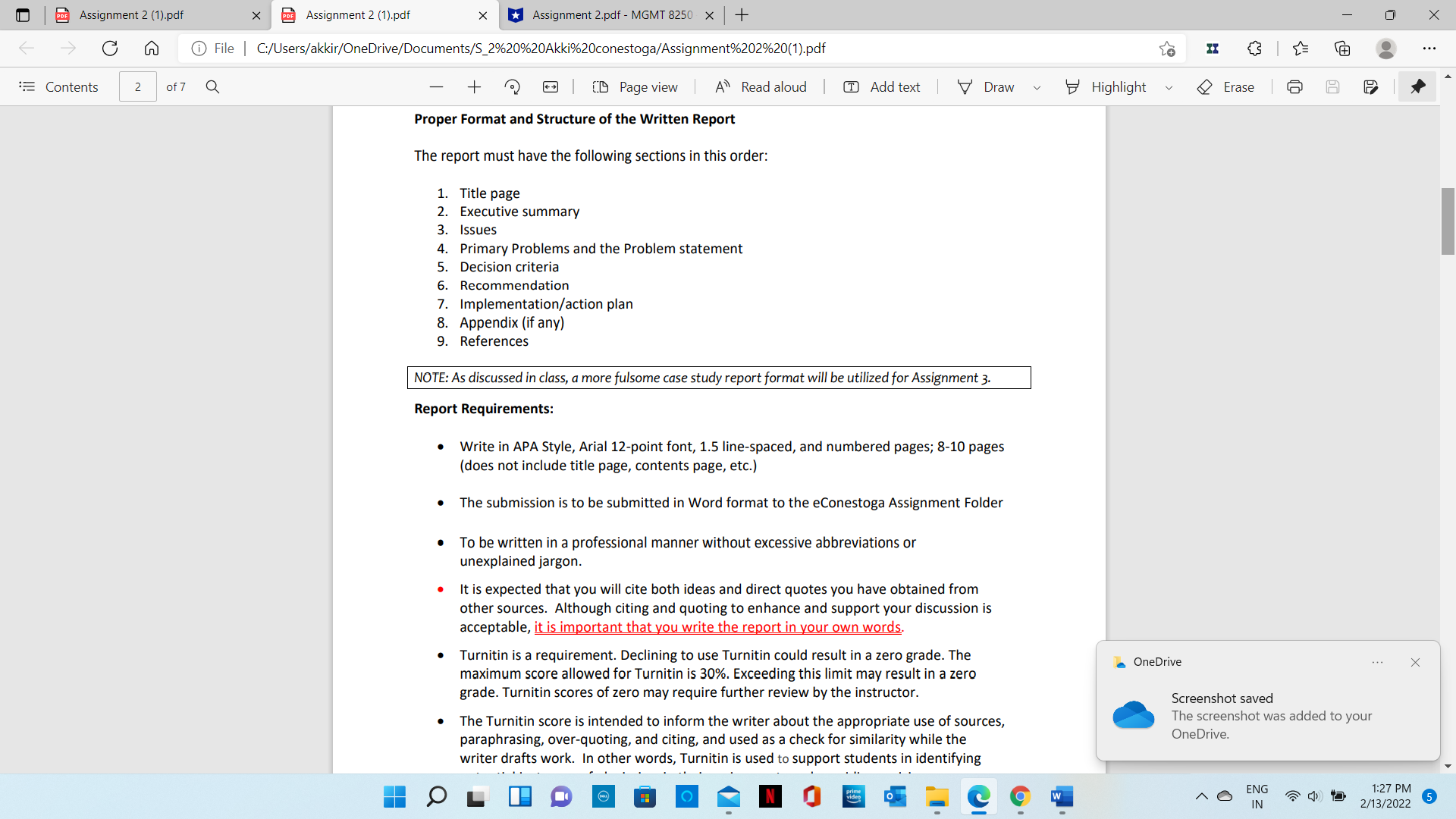Show hidden system tray icons

(1201, 796)
